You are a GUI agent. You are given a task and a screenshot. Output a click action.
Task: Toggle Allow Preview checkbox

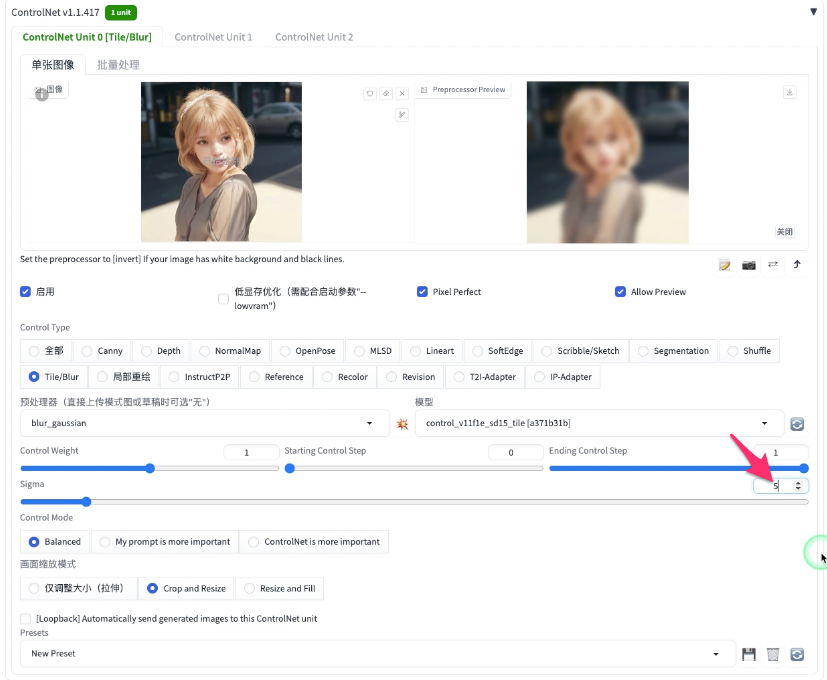coord(620,292)
